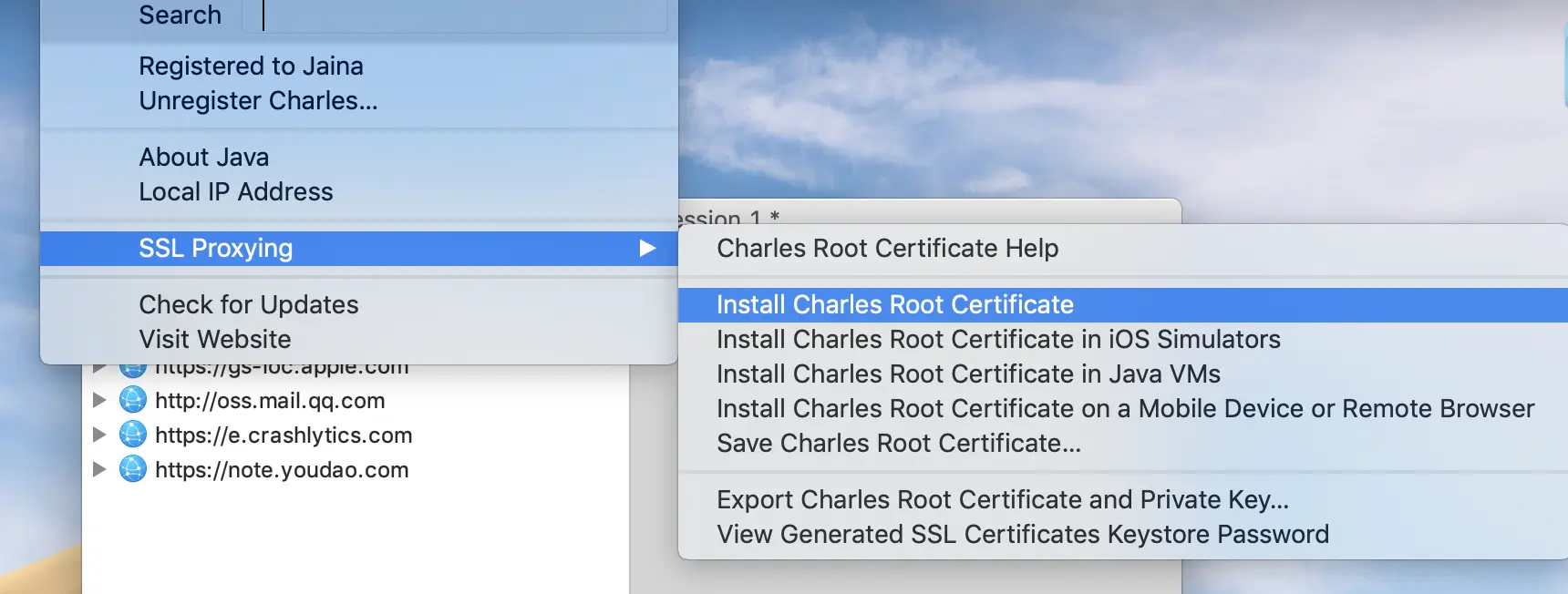Select the https://note.youdao.com host row
The width and height of the screenshot is (1568, 594).
click(x=356, y=469)
